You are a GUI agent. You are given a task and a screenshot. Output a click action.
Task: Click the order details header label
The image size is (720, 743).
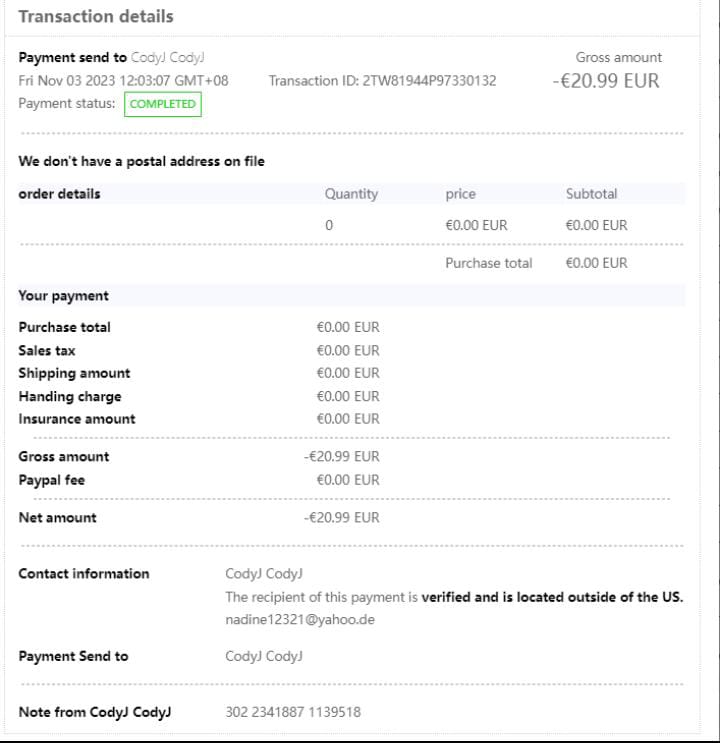click(59, 194)
